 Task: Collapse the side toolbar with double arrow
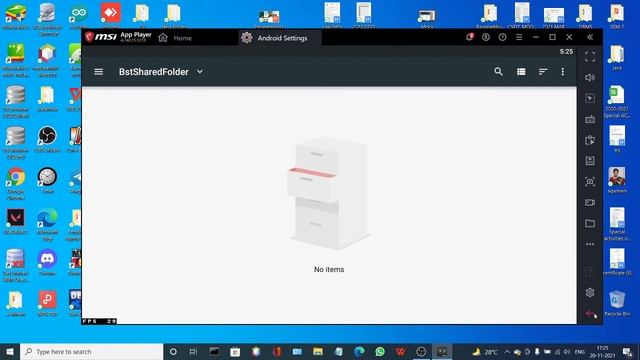pyautogui.click(x=590, y=37)
